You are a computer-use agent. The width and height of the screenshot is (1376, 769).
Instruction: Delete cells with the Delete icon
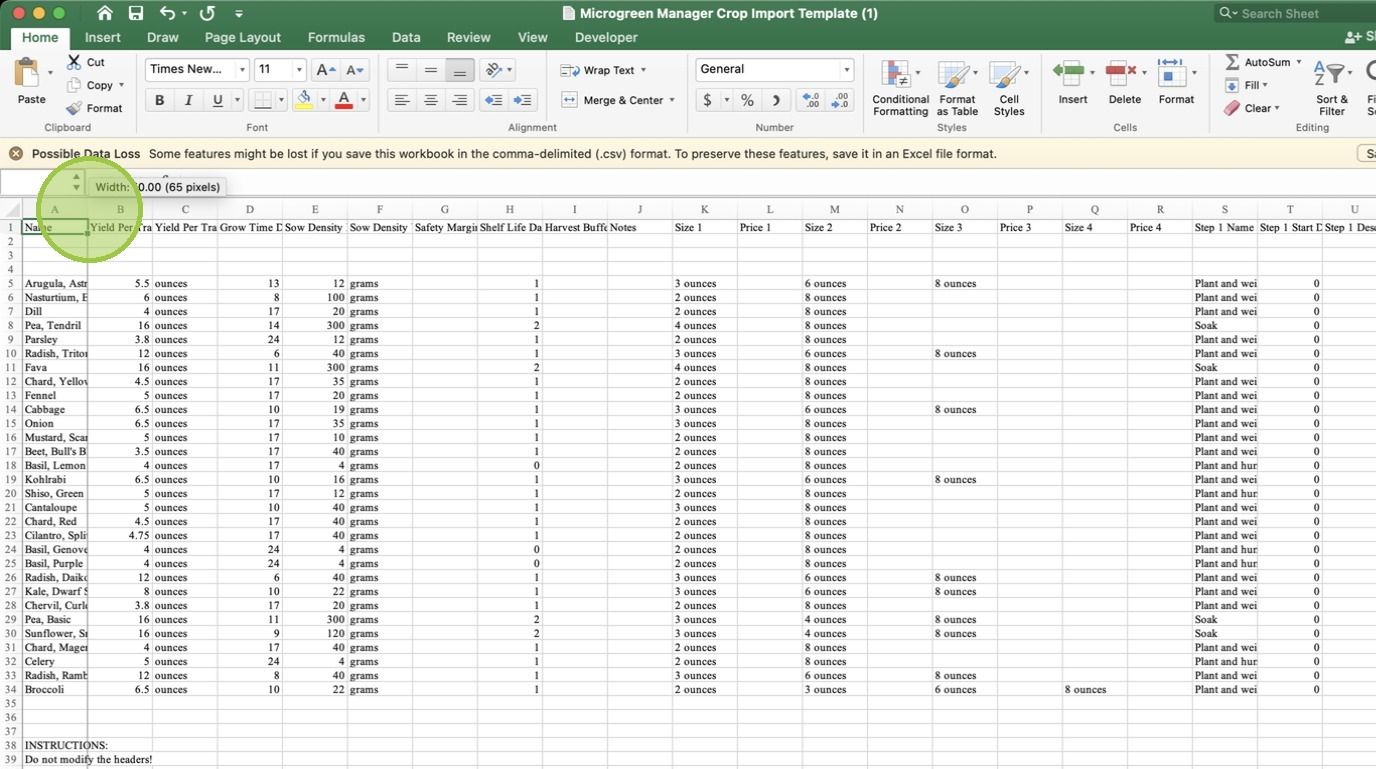(x=1125, y=82)
